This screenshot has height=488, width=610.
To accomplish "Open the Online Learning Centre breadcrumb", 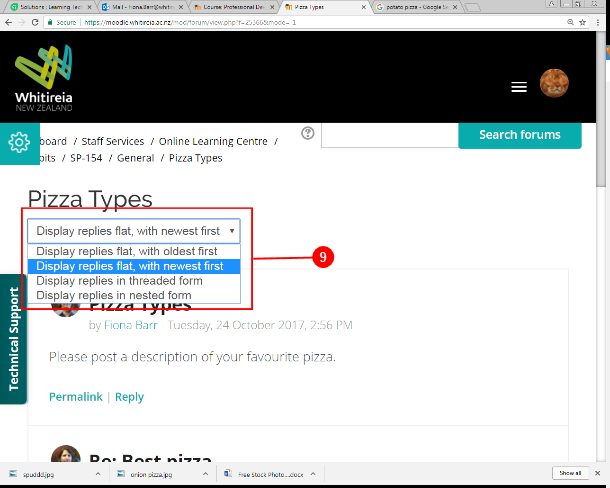I will coord(213,141).
